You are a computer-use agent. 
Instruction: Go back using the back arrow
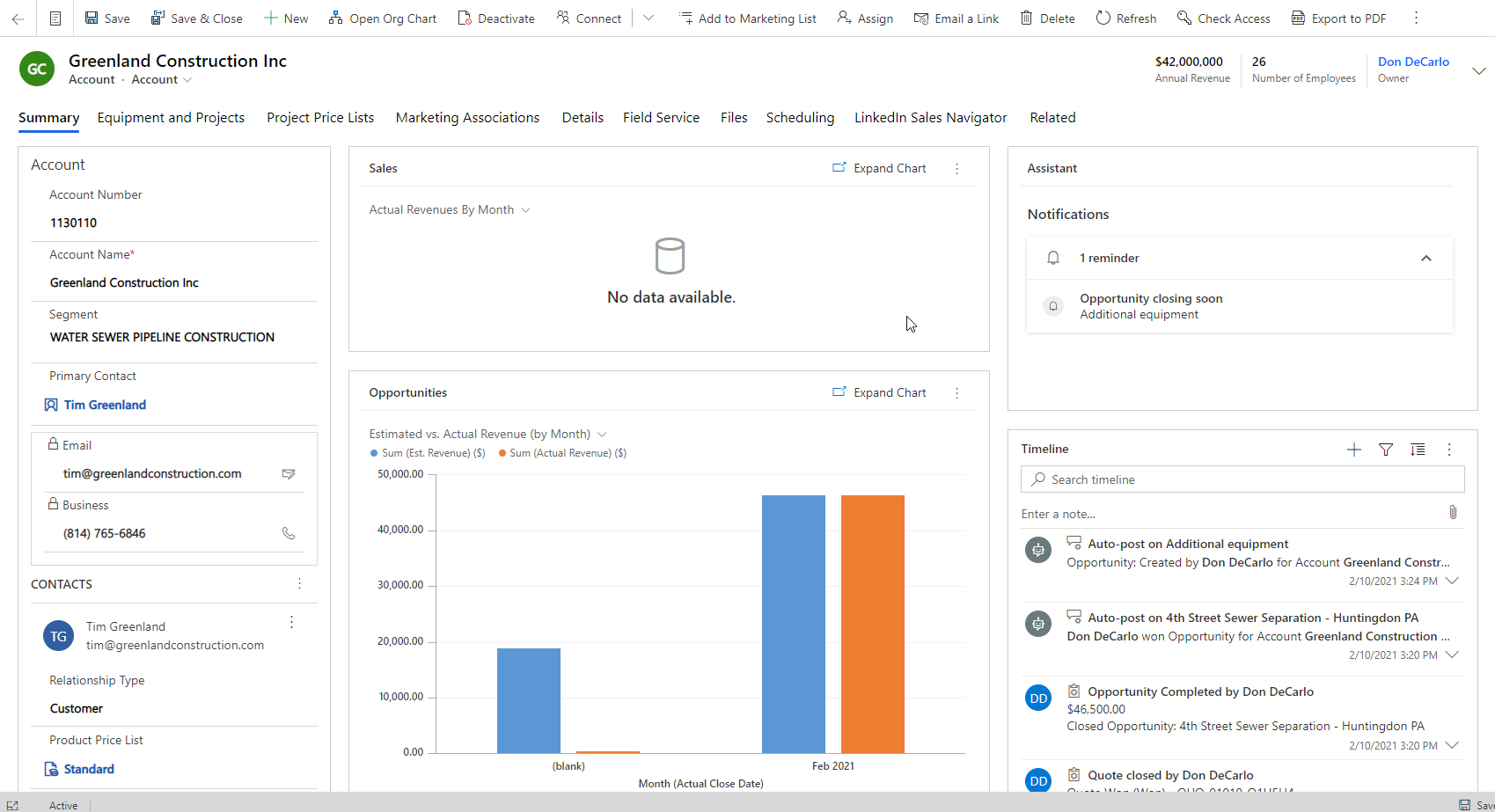pos(18,18)
